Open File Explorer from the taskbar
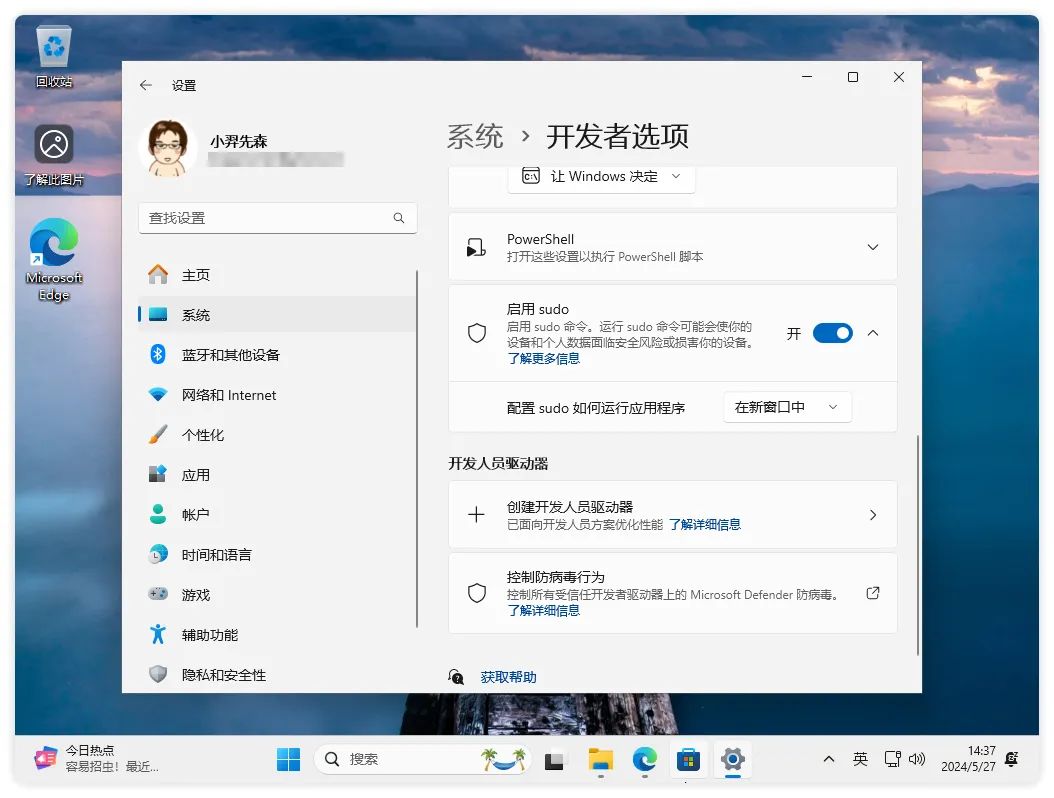1054x798 pixels. (600, 760)
